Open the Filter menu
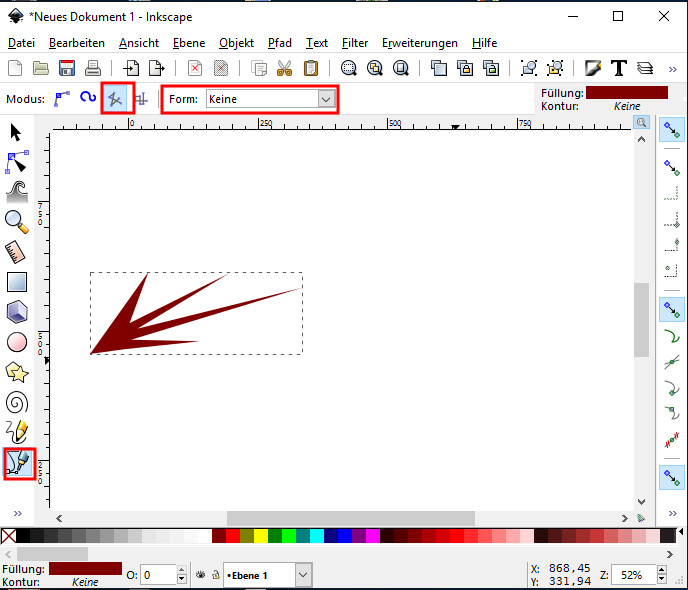 355,43
